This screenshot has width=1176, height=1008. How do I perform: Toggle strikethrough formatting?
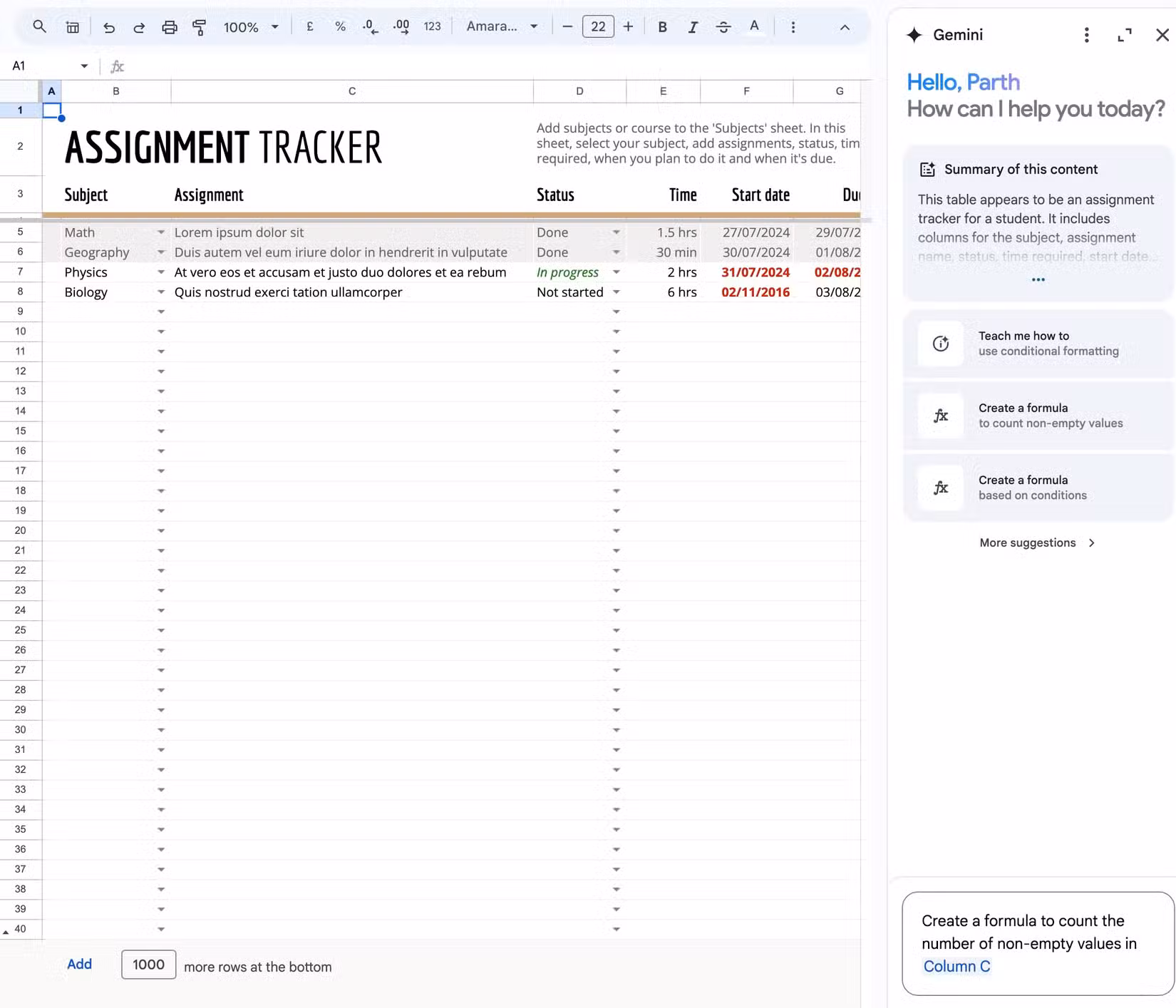(x=723, y=26)
